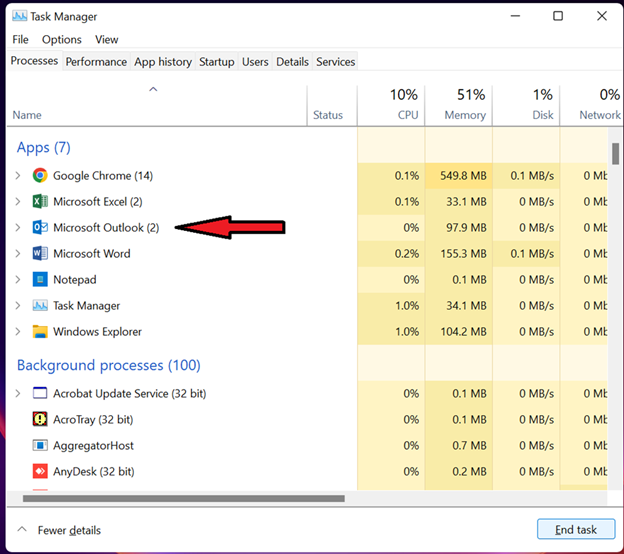The width and height of the screenshot is (624, 554).
Task: Click the AcroTray warning icon
Action: (40, 419)
